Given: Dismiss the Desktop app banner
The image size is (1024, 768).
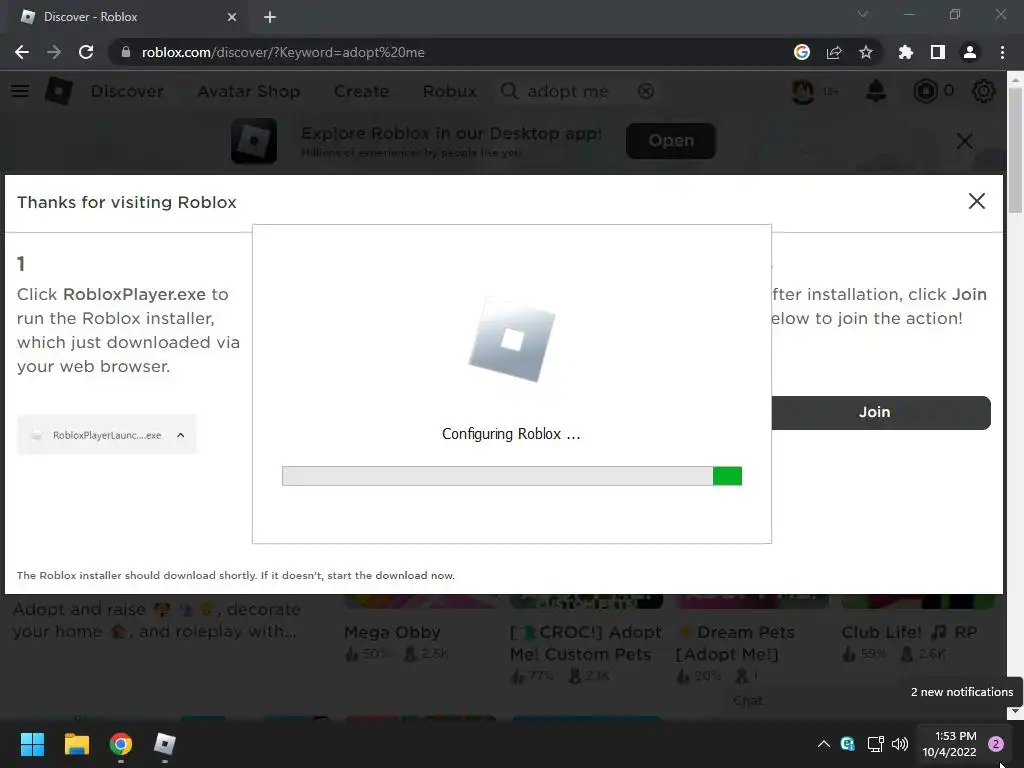Looking at the screenshot, I should point(965,140).
